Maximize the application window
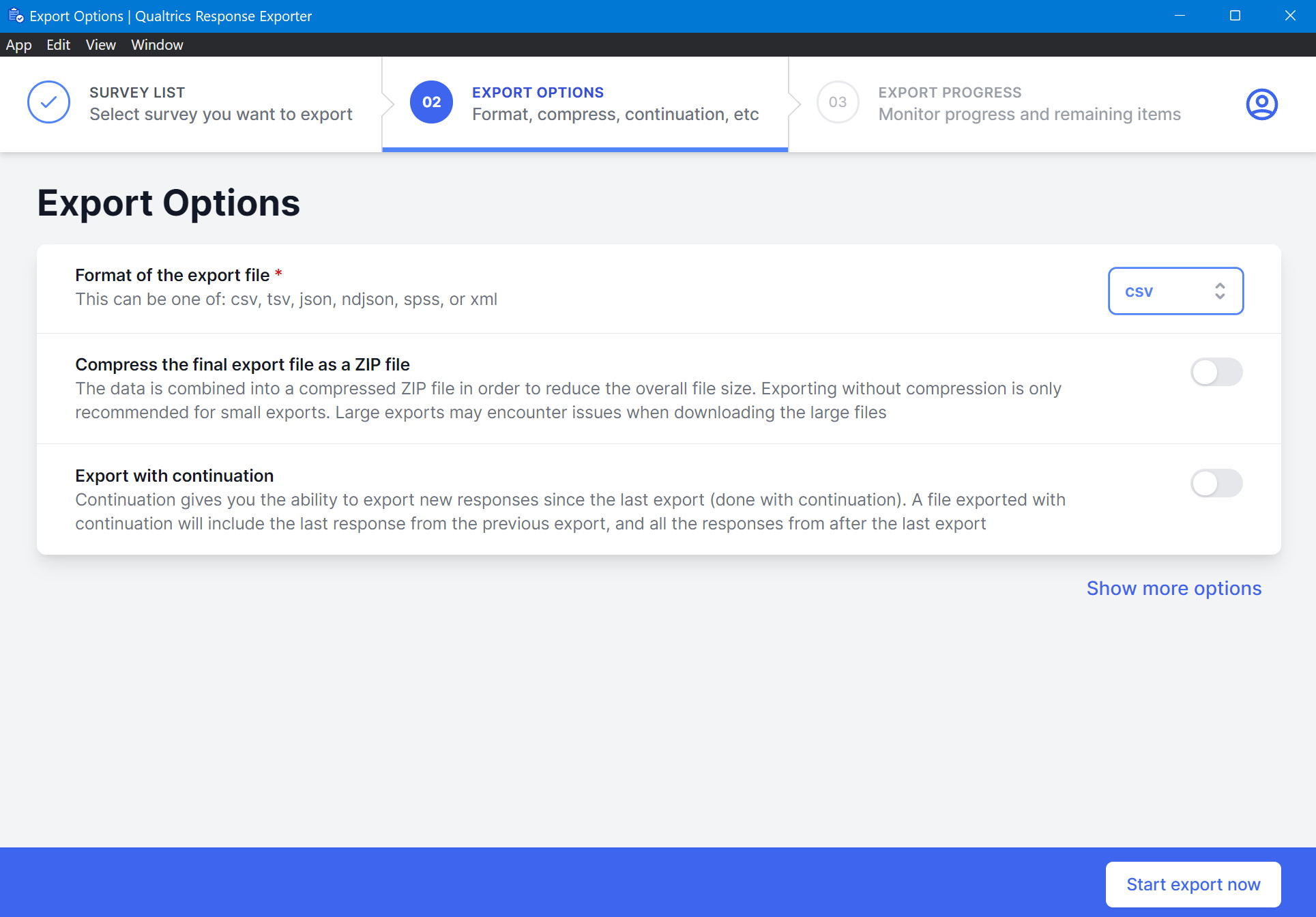The height and width of the screenshot is (917, 1316). [x=1235, y=16]
